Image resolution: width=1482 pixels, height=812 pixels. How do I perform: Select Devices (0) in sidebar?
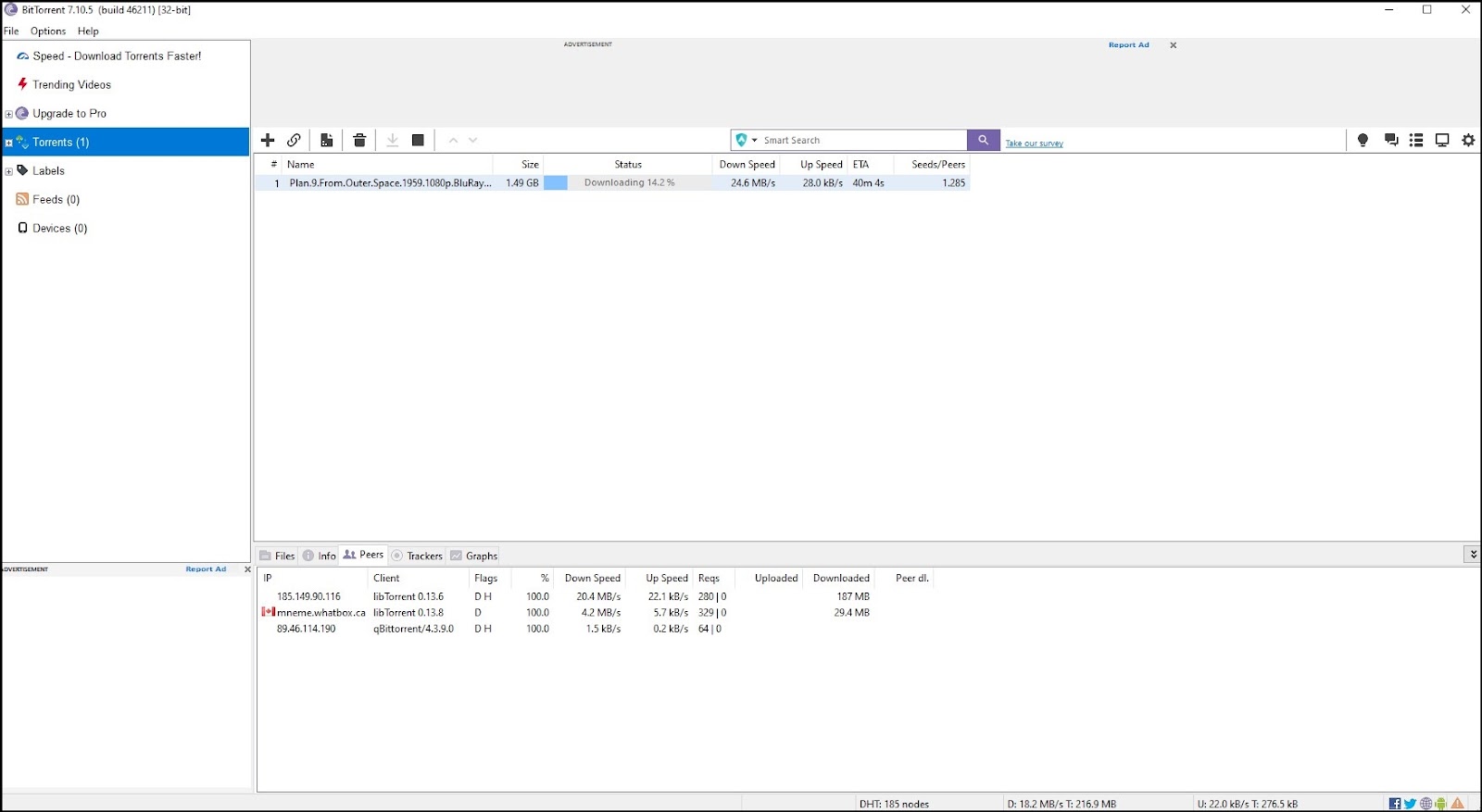59,228
